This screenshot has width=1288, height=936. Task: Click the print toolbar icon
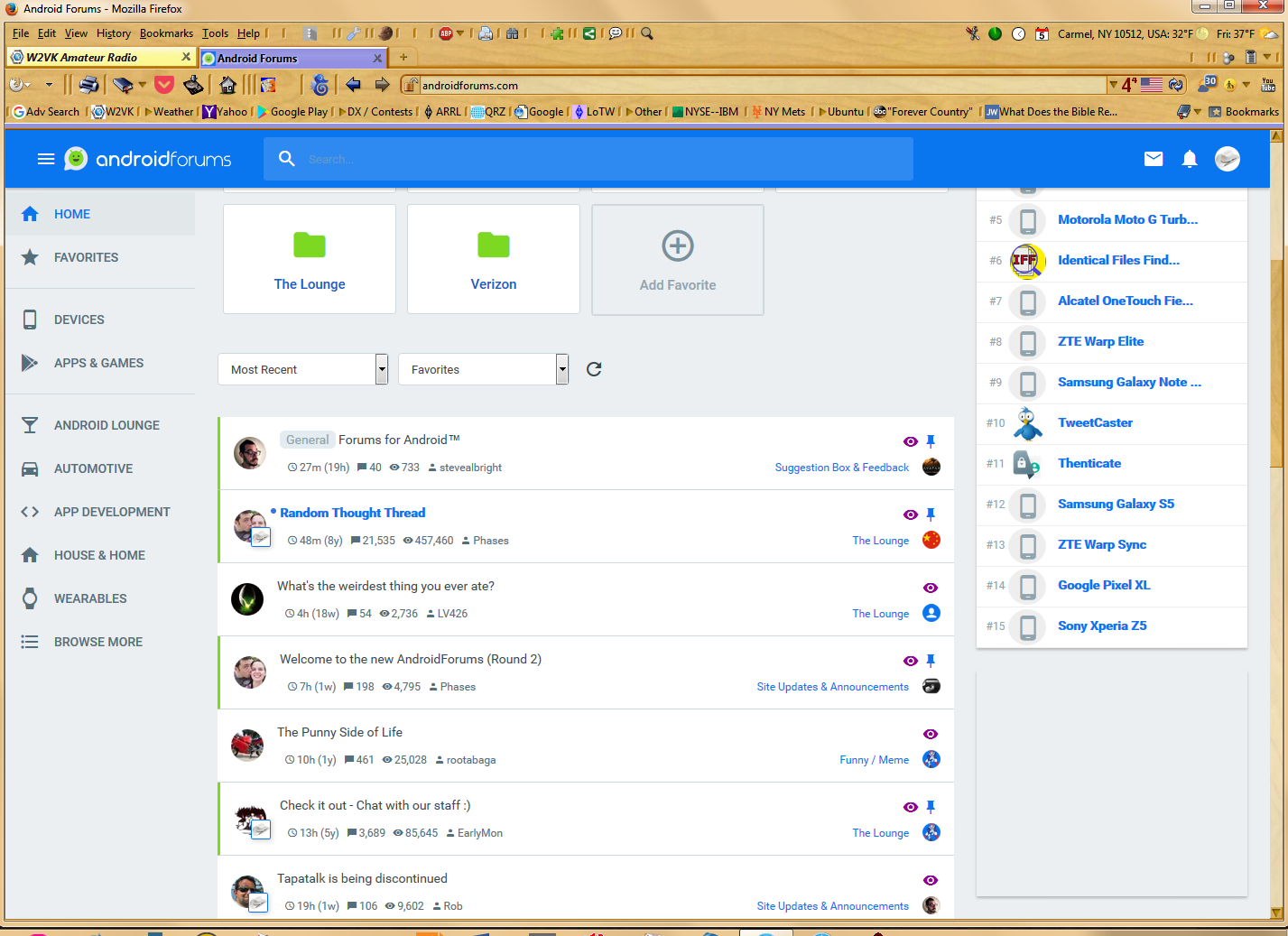88,85
